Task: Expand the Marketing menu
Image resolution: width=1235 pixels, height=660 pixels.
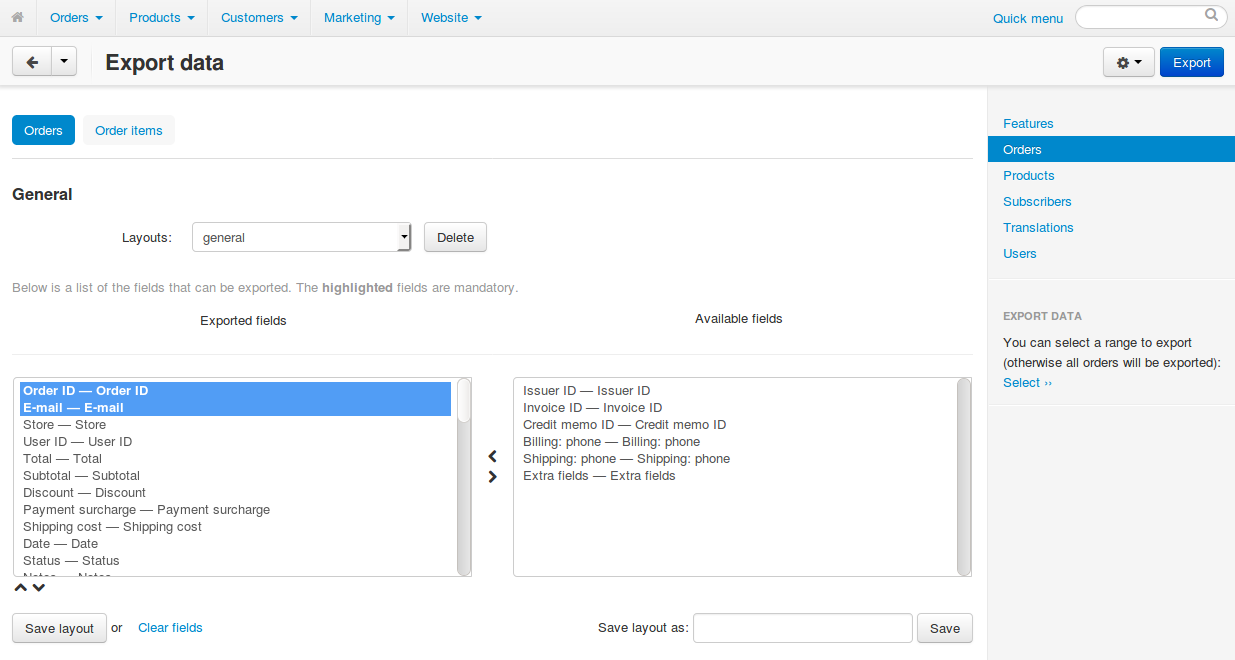Action: pyautogui.click(x=359, y=18)
